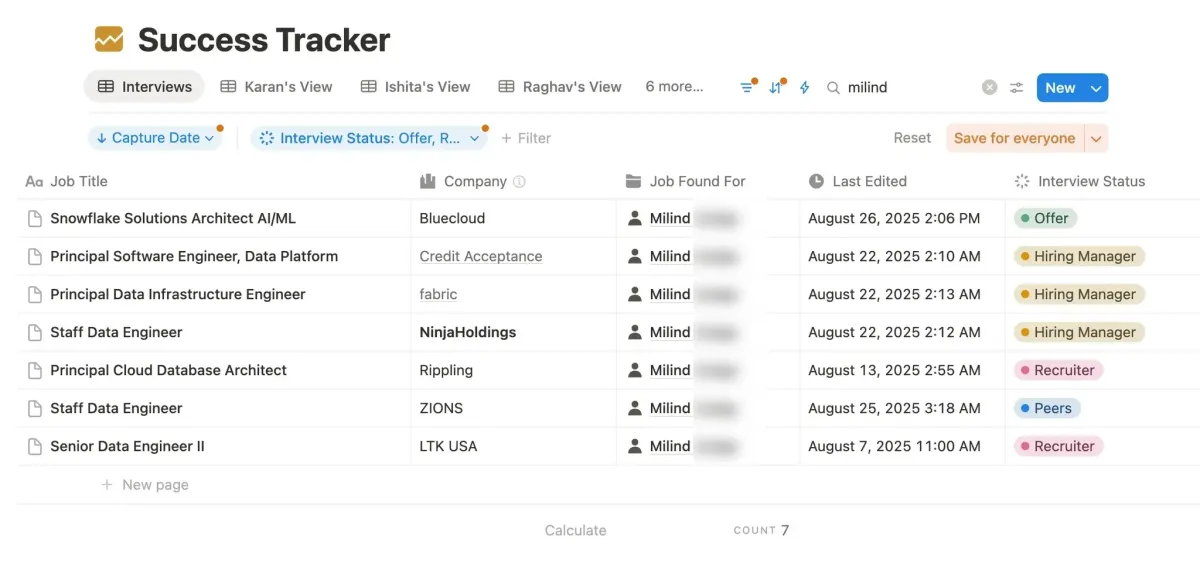Switch to Karan's View tab
Screen dimensions: 1200x581
[276, 87]
